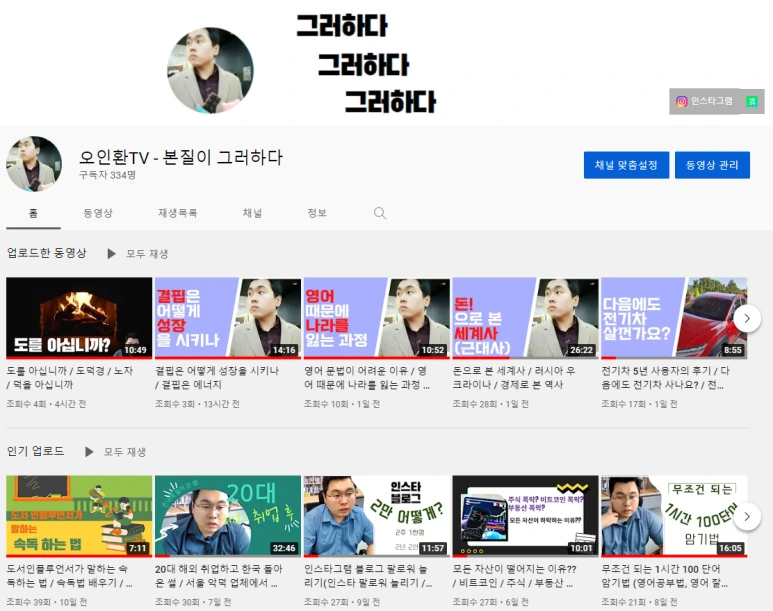Switch to the 정보 tab
Image resolution: width=773 pixels, height=611 pixels.
pyautogui.click(x=317, y=213)
